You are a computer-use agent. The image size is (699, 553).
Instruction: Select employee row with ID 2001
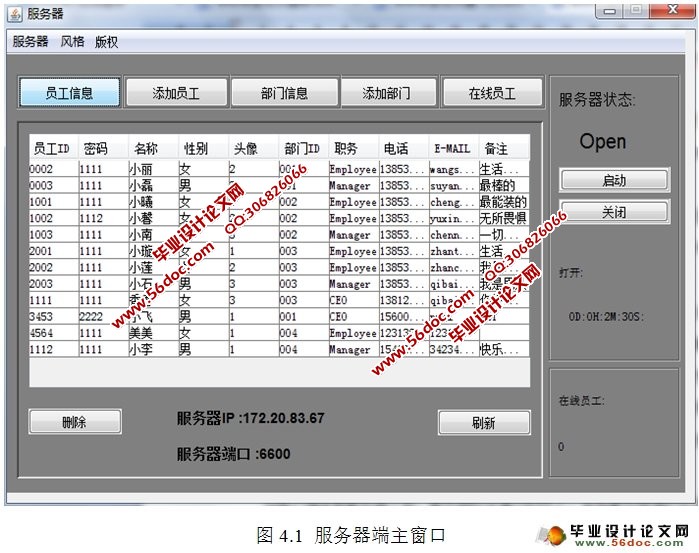(x=280, y=251)
